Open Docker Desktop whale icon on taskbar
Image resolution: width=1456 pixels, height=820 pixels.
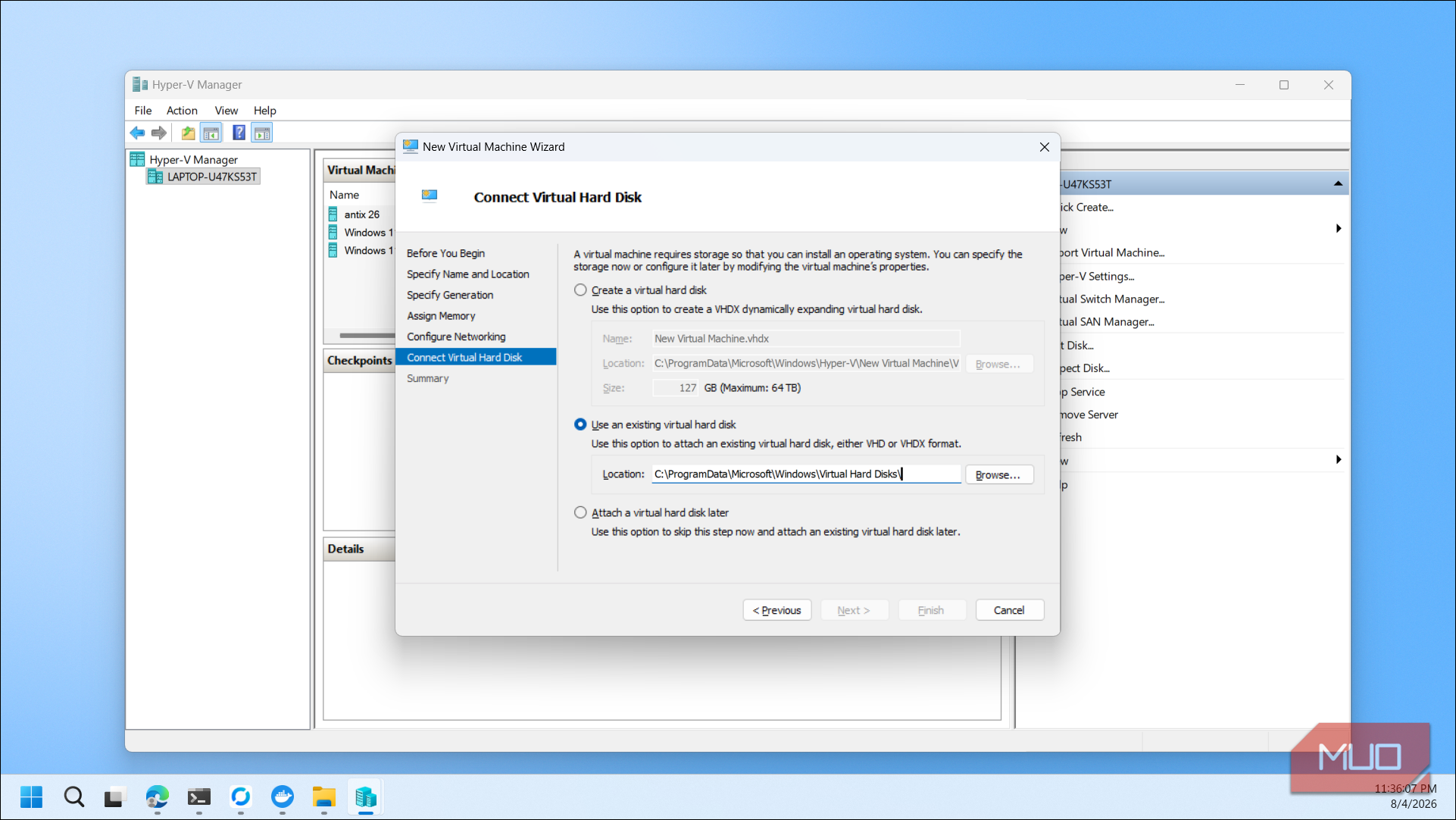click(283, 797)
